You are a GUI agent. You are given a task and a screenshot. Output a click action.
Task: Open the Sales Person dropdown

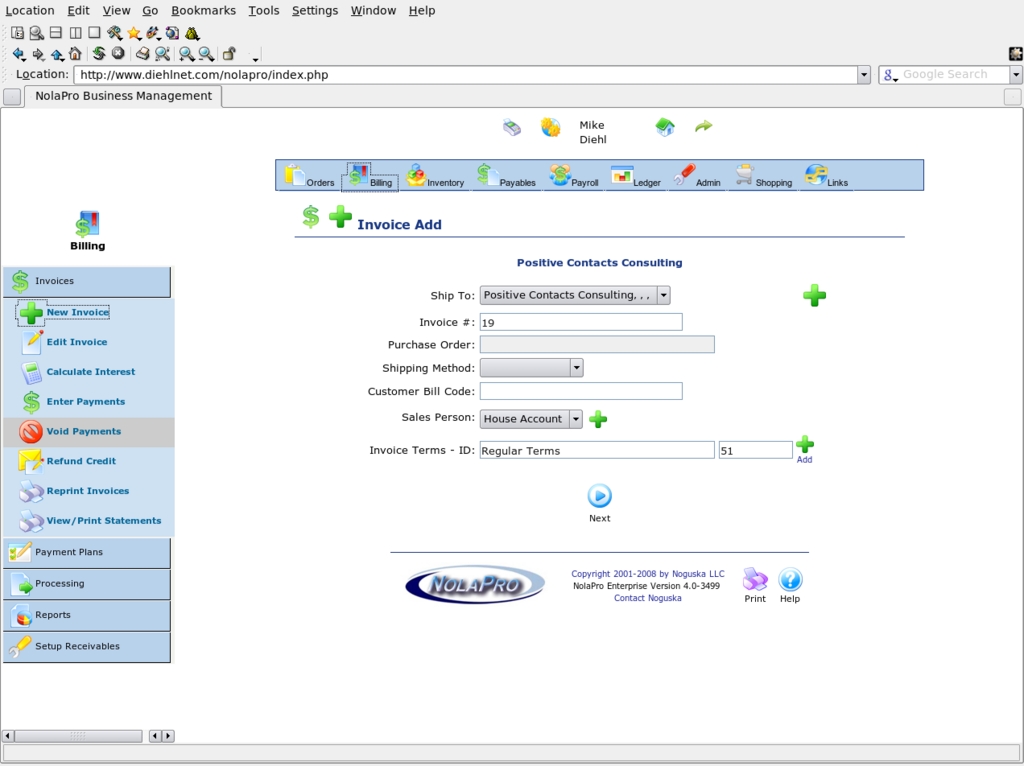(x=575, y=419)
